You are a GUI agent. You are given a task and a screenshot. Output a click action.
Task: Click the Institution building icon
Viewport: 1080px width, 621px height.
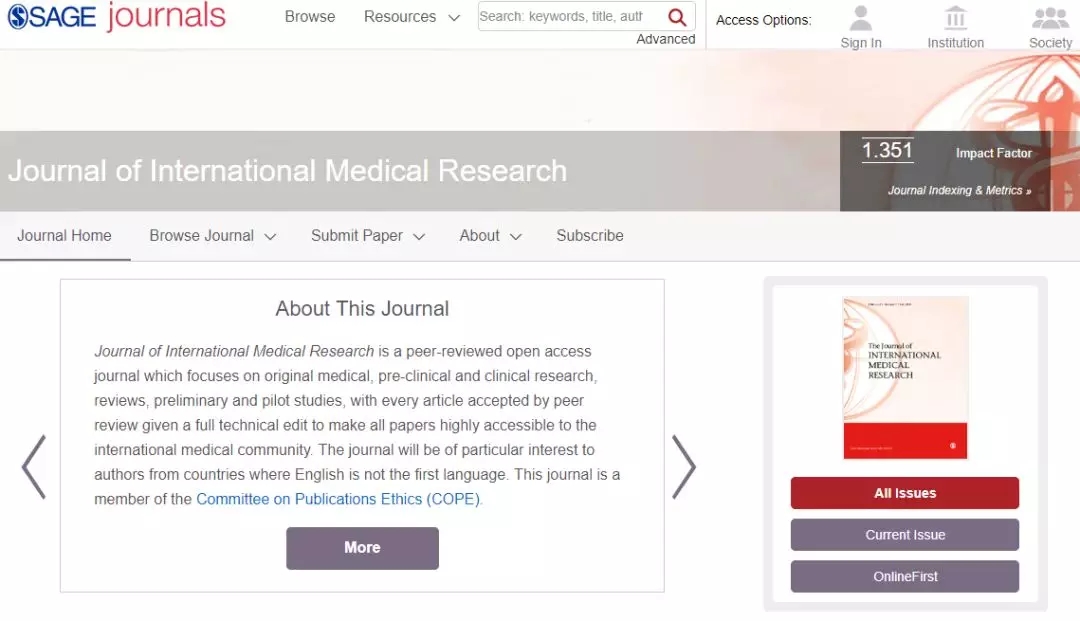(955, 19)
